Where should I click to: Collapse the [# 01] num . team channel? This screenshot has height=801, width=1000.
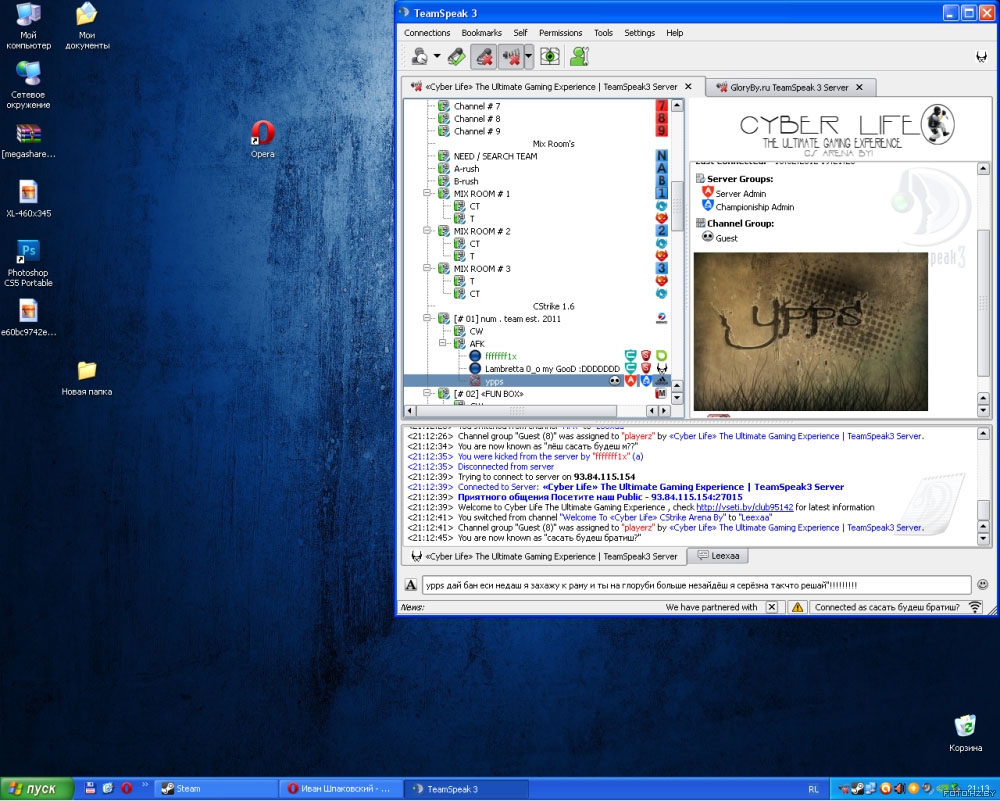427,318
